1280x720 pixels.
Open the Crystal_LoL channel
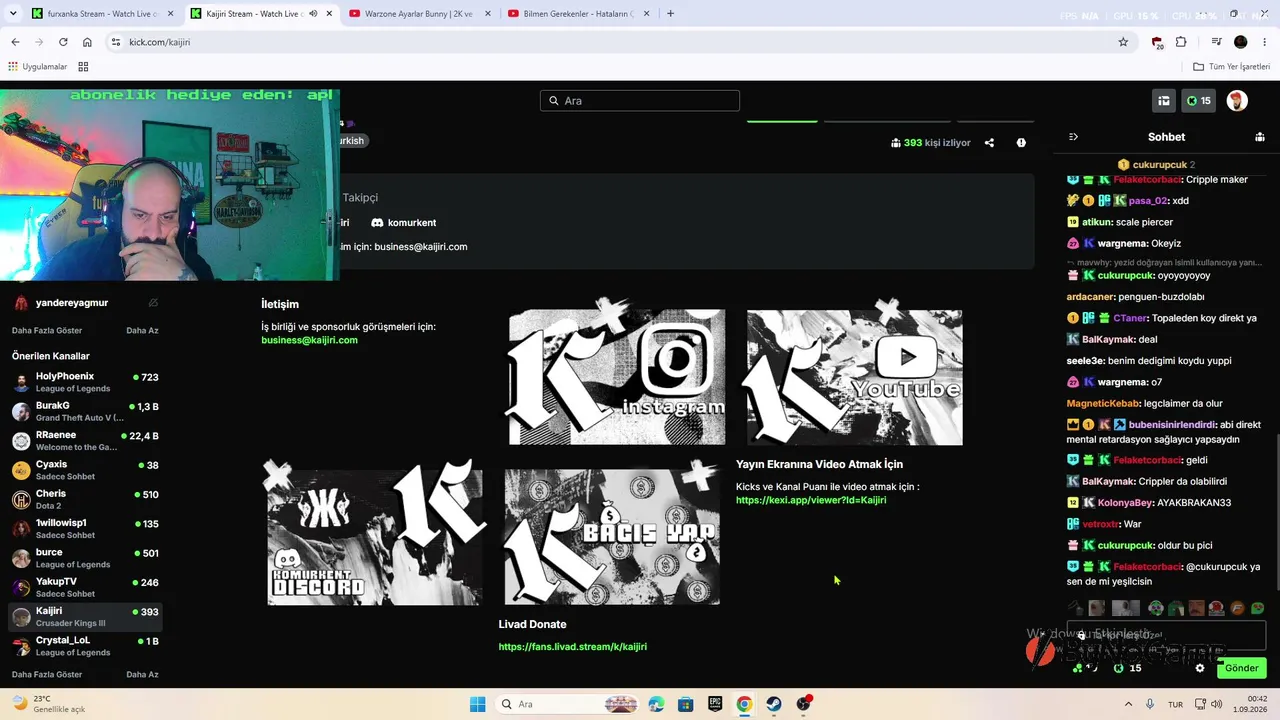point(85,646)
